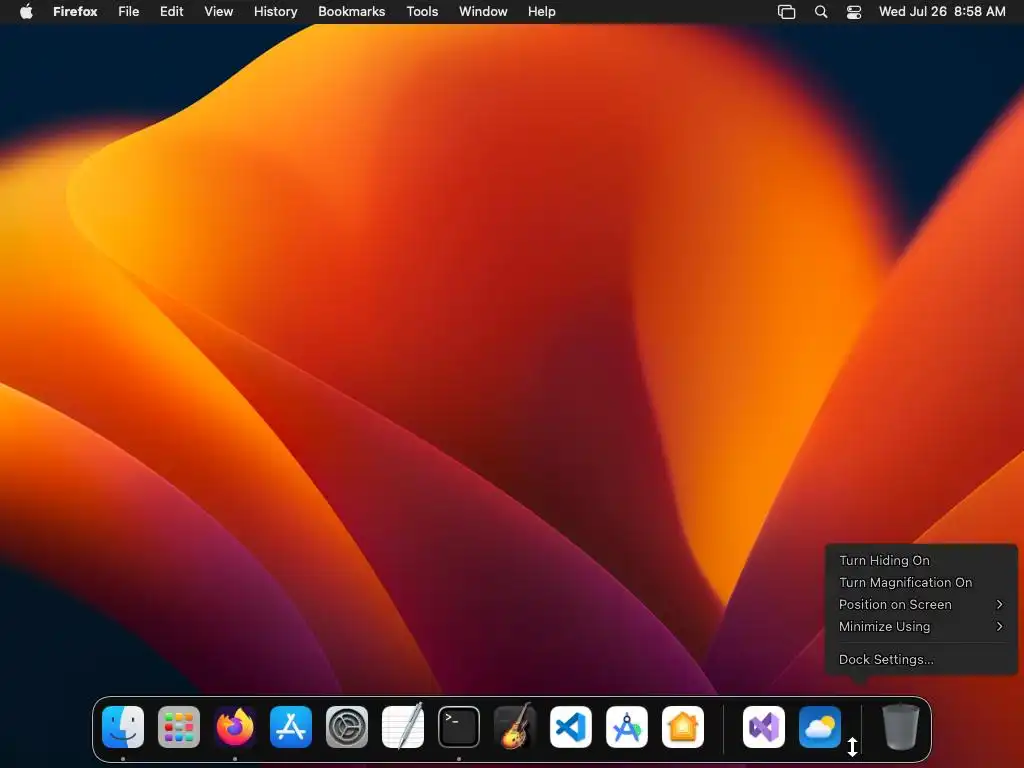Viewport: 1024px width, 768px height.
Task: Open the App Store from the Dock
Action: click(x=291, y=727)
